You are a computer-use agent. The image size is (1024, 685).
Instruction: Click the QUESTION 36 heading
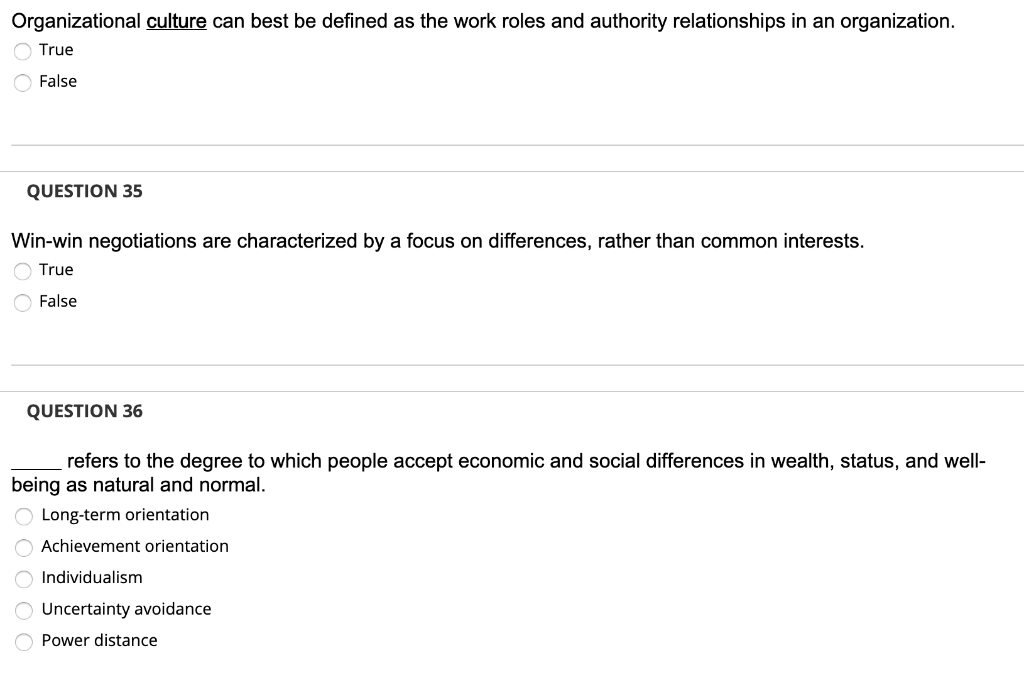(85, 411)
